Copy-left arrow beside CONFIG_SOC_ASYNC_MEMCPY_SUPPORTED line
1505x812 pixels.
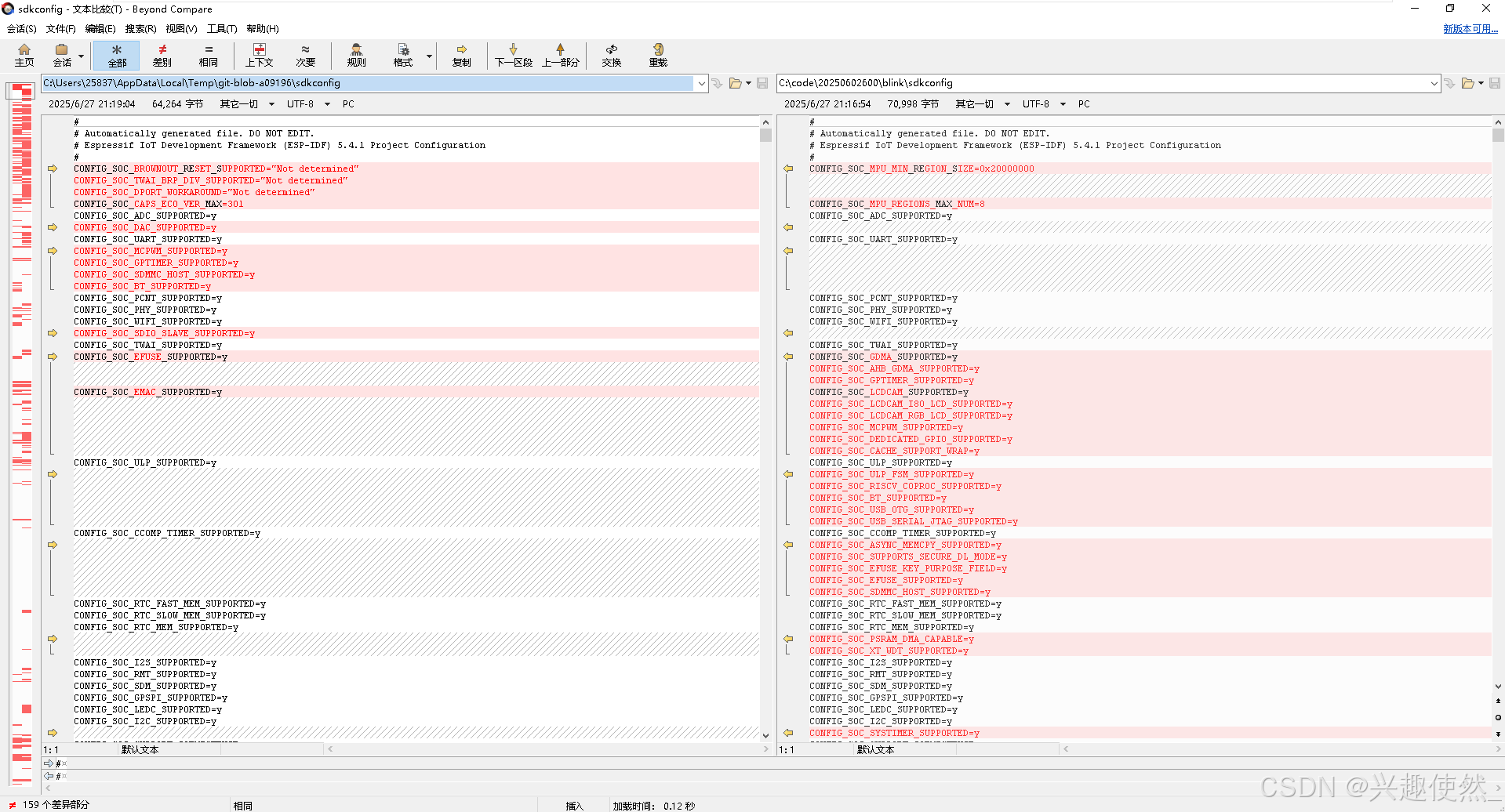pos(788,545)
